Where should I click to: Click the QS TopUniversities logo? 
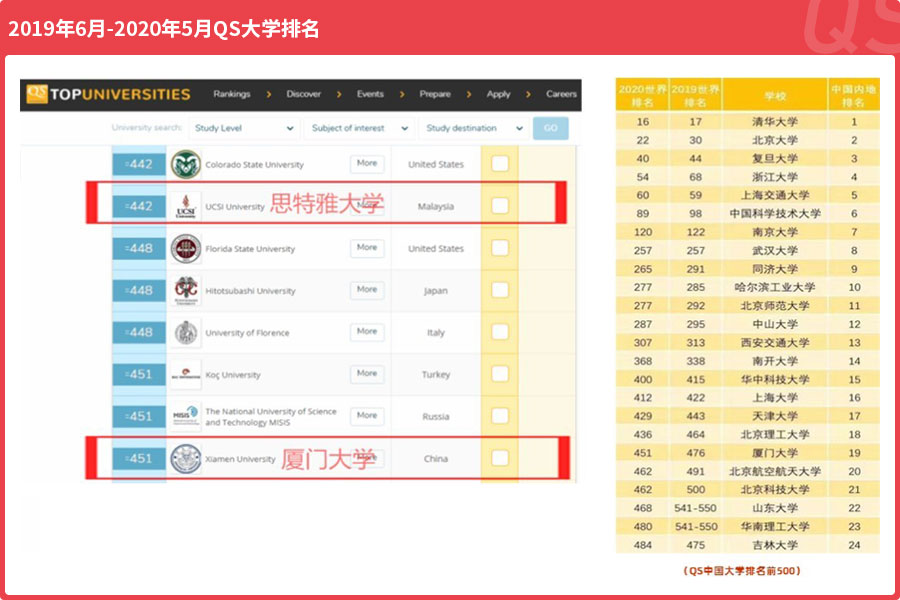108,94
